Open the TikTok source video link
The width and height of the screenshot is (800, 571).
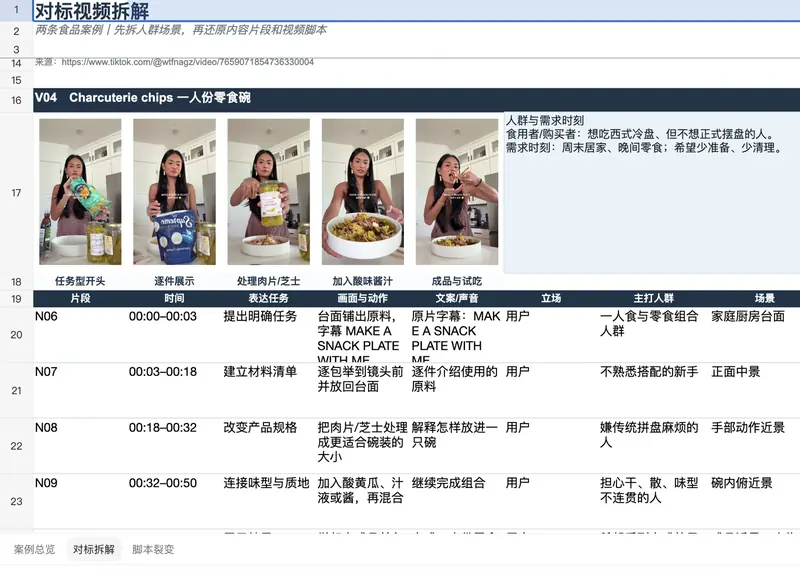pos(187,62)
